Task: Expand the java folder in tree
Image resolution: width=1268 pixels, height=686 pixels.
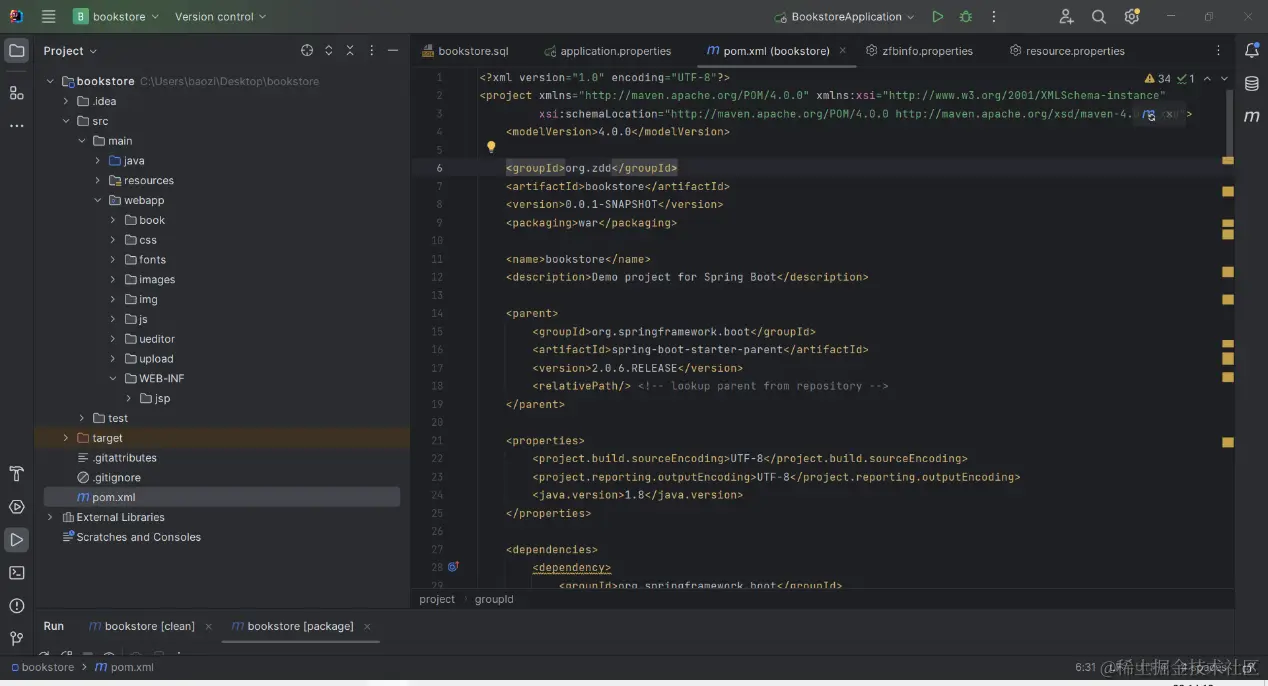Action: pos(98,161)
